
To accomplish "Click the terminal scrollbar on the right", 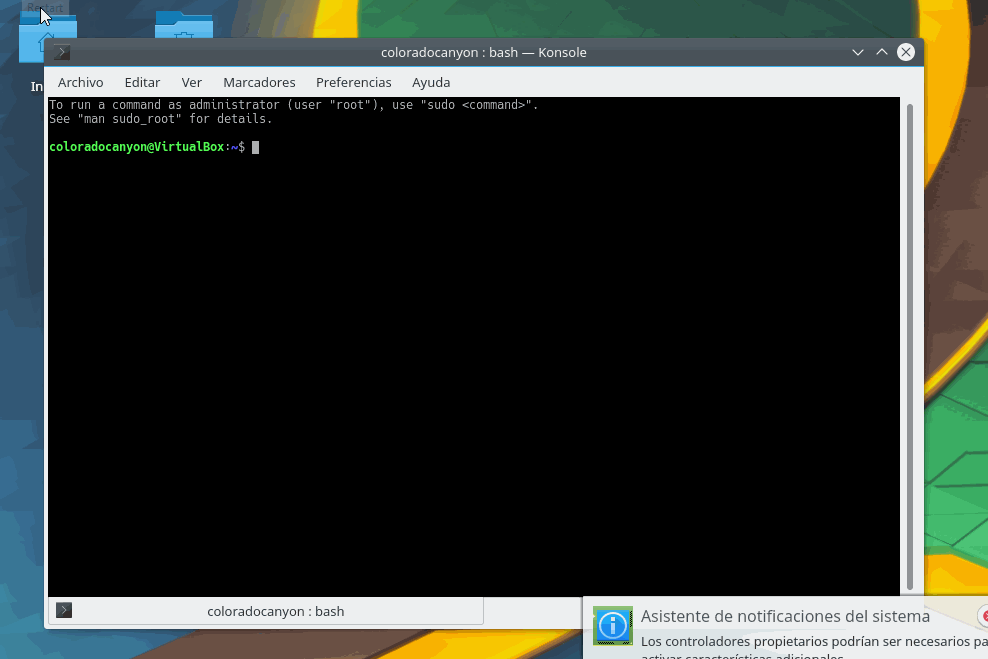I will [911, 340].
